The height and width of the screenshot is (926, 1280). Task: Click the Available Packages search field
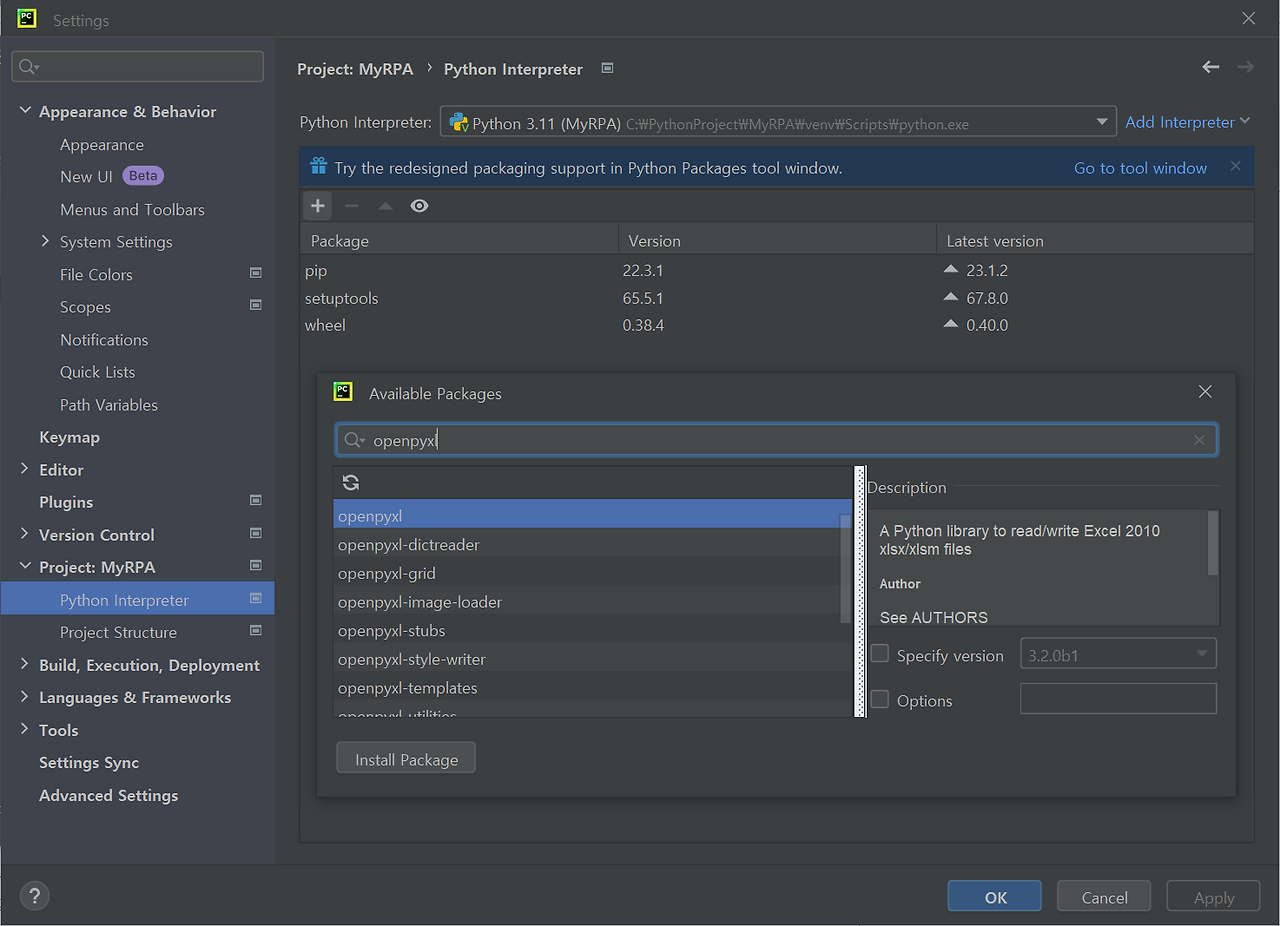[777, 440]
